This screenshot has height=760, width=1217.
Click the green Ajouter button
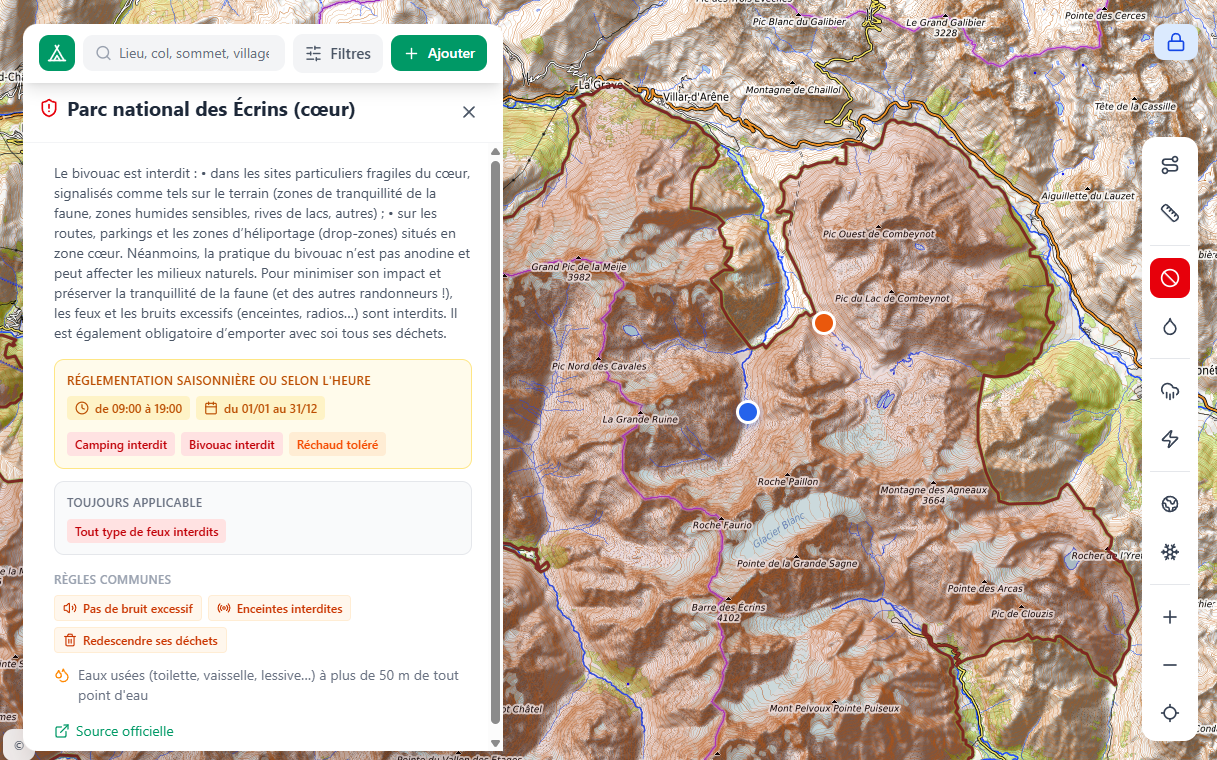pos(439,53)
